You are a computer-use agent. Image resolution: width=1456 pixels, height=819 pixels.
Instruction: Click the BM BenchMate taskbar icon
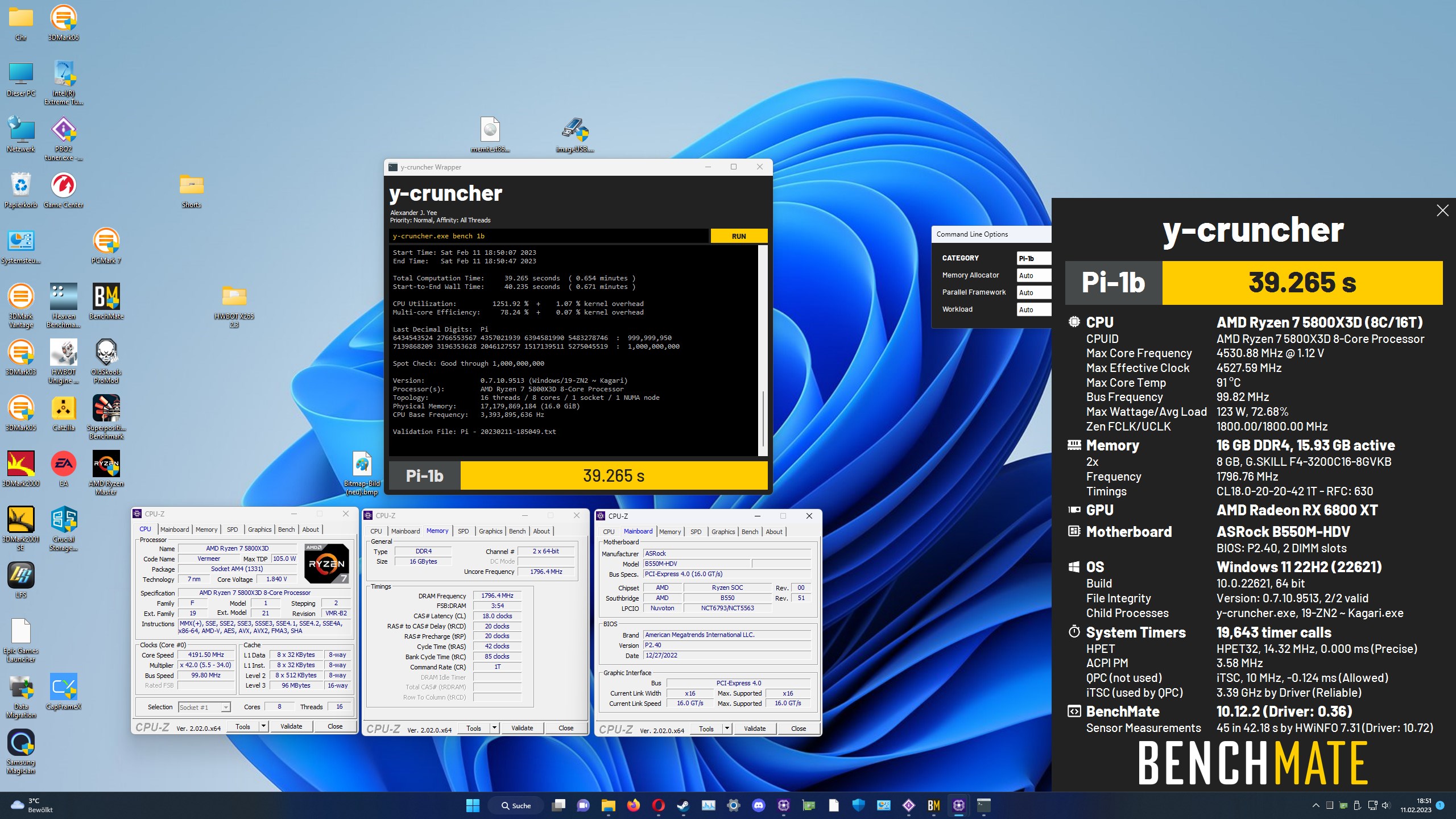click(933, 805)
